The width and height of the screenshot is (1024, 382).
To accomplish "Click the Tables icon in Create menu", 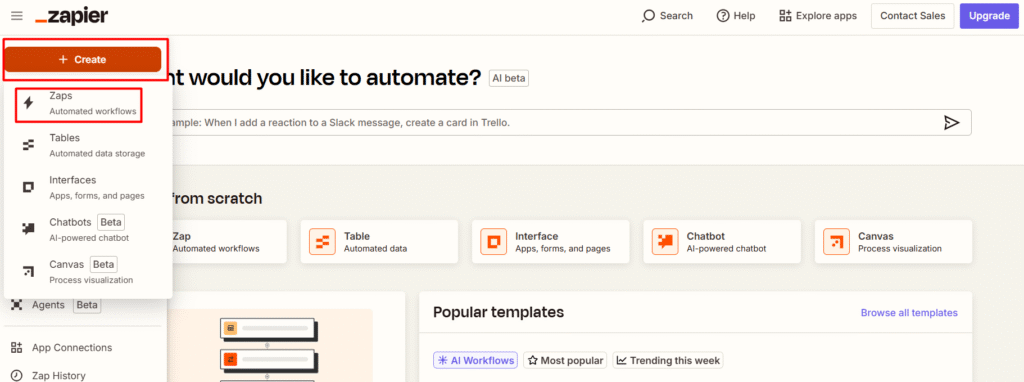I will point(28,145).
